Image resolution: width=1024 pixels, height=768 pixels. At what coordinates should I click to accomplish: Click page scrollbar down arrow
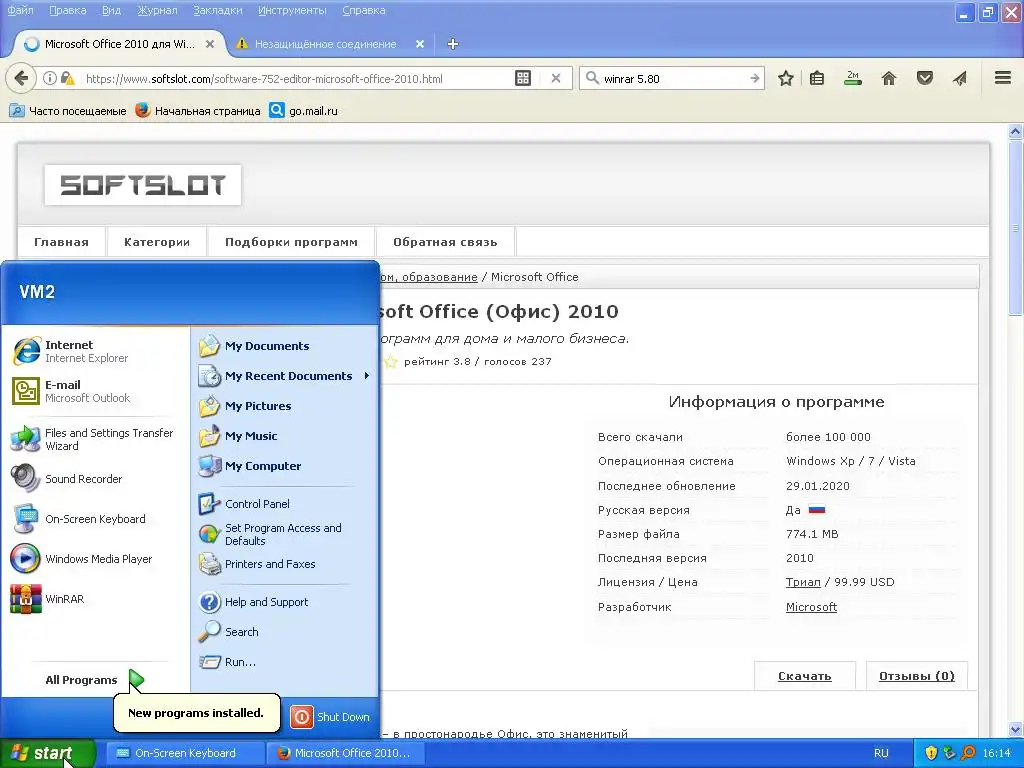(x=1016, y=729)
